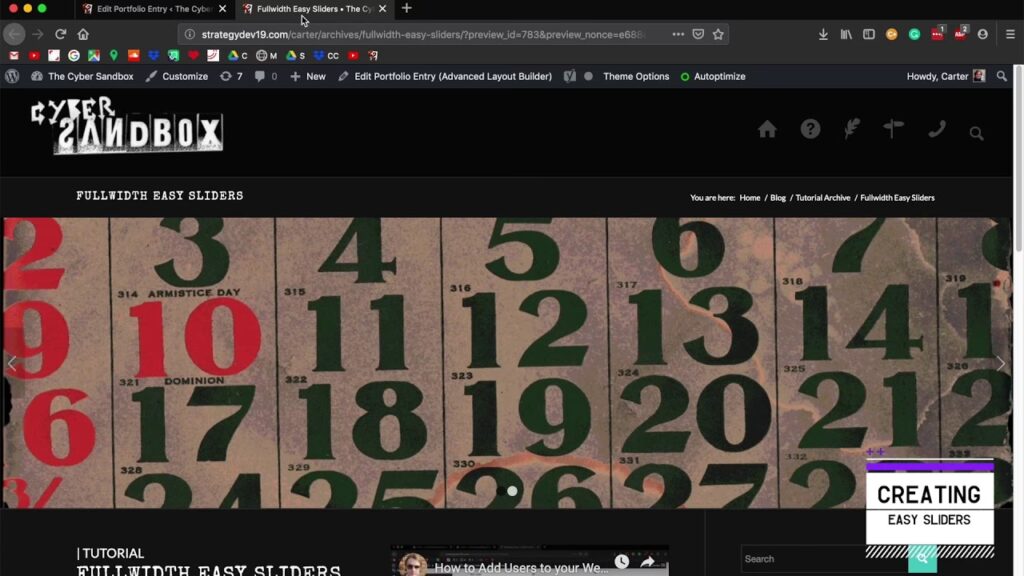Click the signpost icon in navigation
Viewport: 1024px width, 576px height.
pos(893,129)
